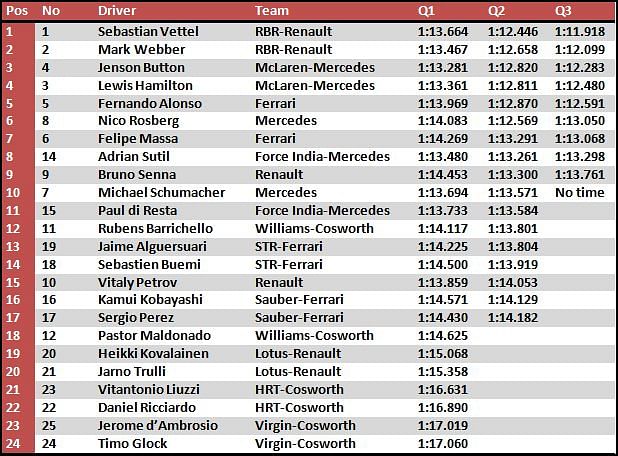This screenshot has width=618, height=456.
Task: Select Daniel Ricciardo's driver name
Action: 147,408
